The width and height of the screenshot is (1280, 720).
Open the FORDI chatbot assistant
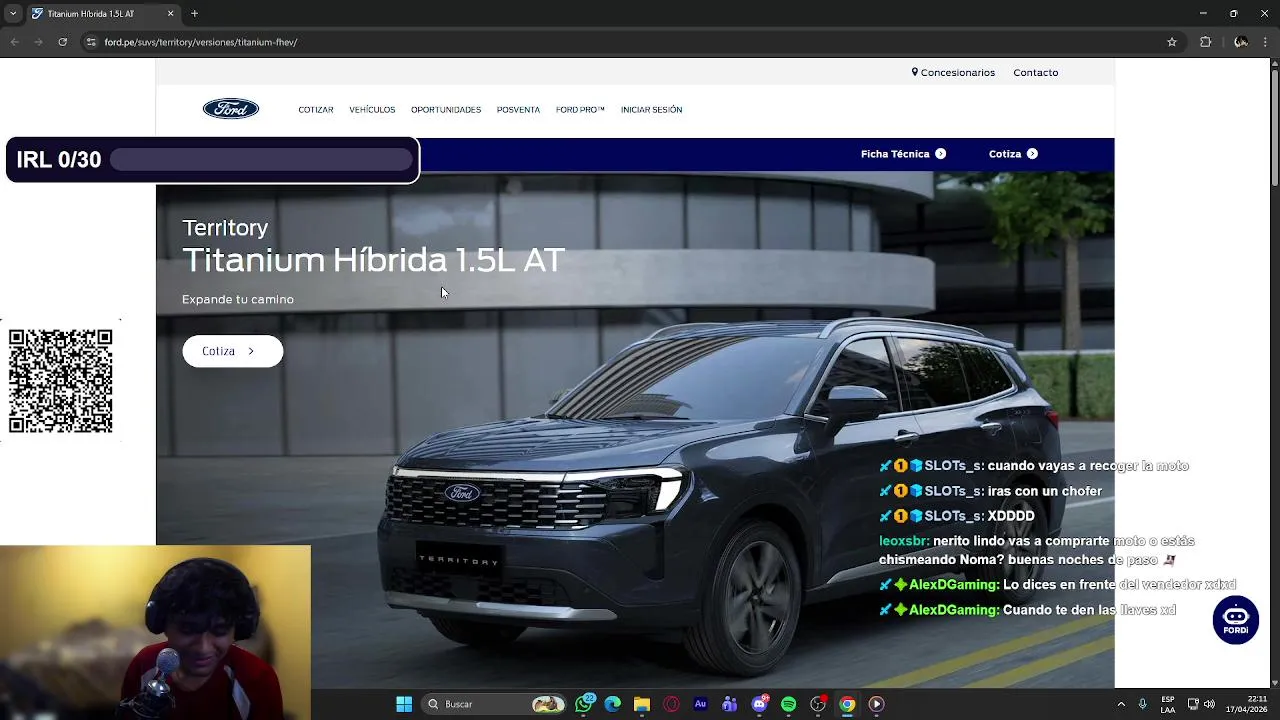(x=1236, y=620)
